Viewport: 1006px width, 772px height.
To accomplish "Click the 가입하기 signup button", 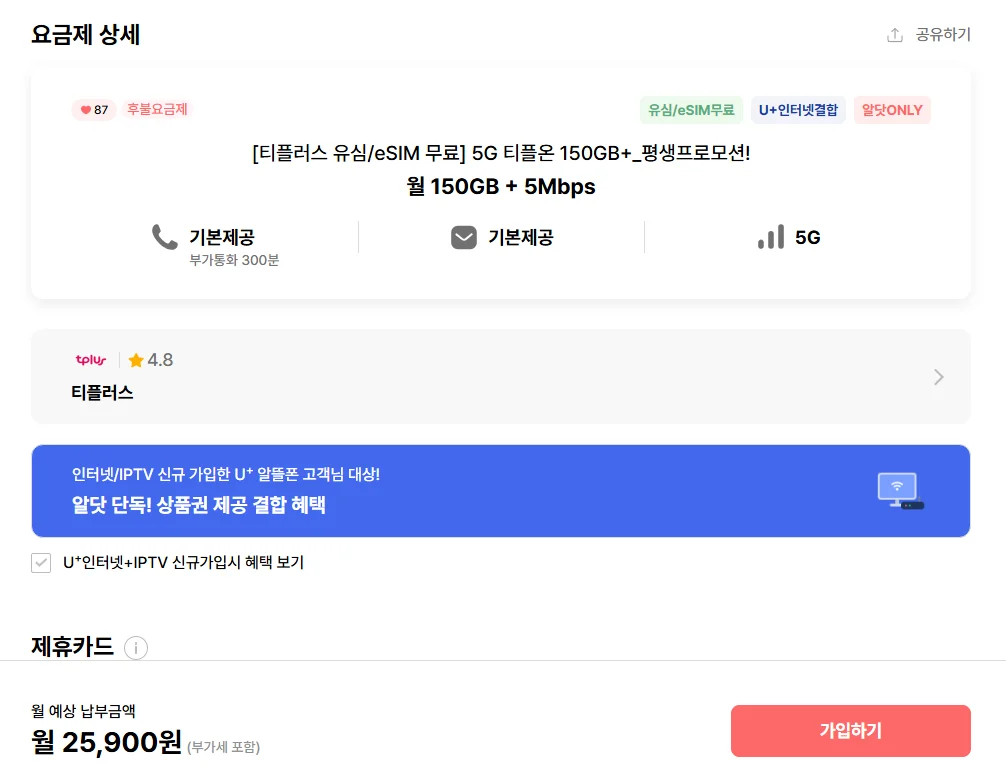I will (x=851, y=731).
